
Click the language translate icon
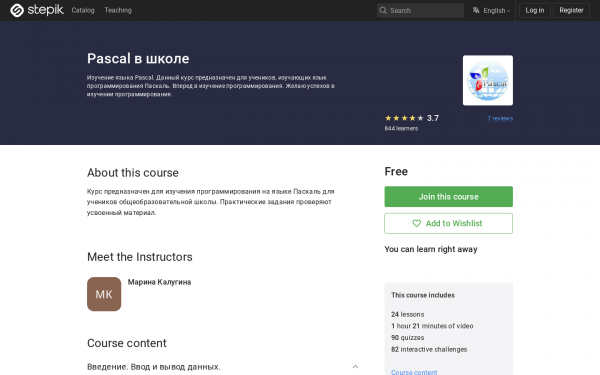click(x=476, y=10)
